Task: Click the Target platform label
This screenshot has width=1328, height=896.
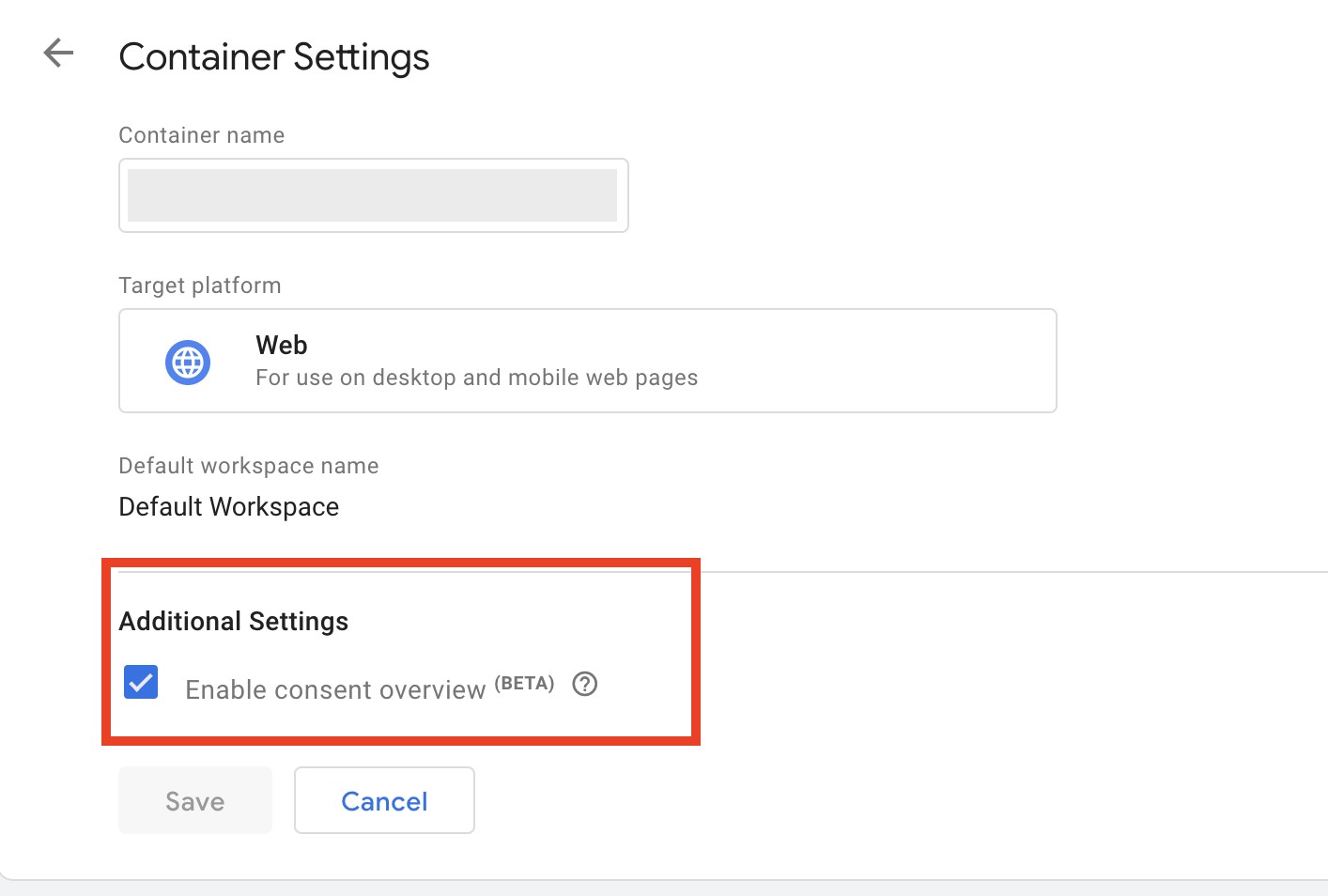Action: (x=200, y=286)
